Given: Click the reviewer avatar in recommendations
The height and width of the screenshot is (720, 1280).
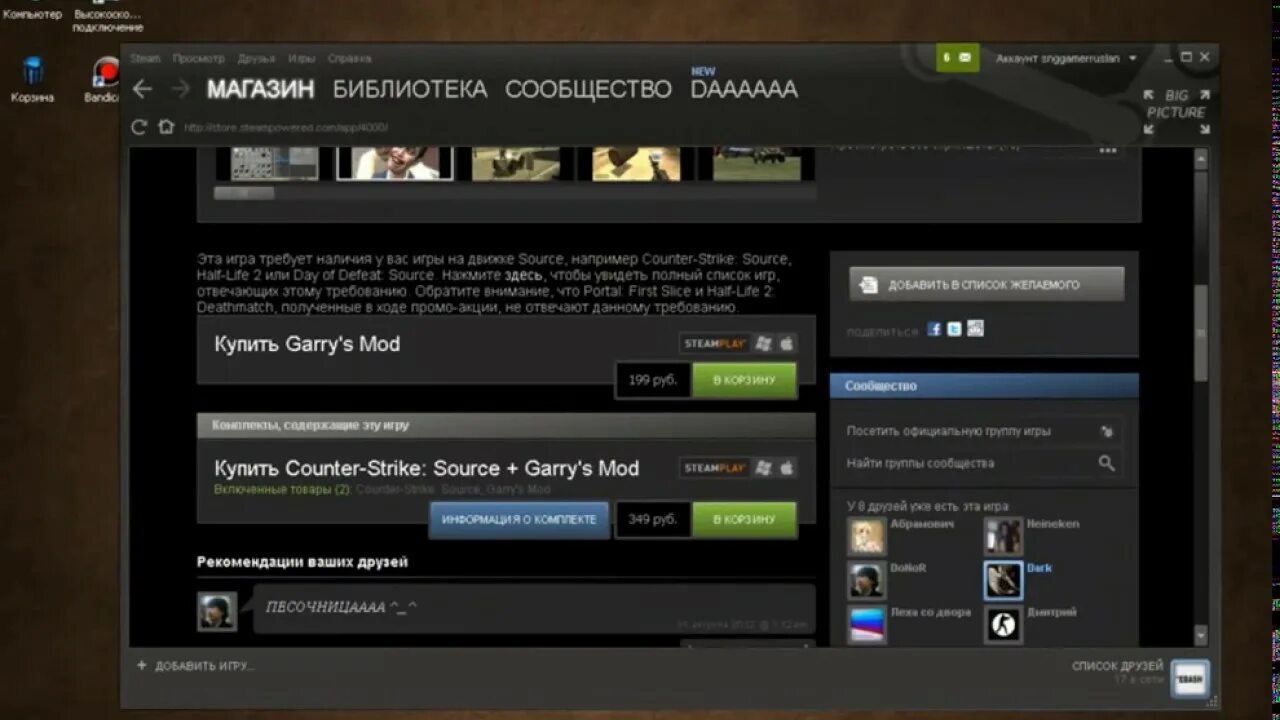Looking at the screenshot, I should (217, 611).
